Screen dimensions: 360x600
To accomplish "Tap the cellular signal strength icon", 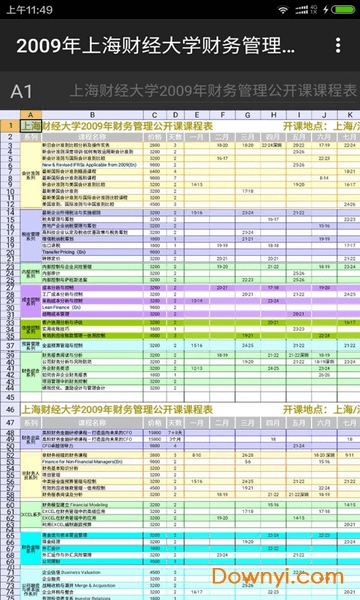I will tap(301, 10).
